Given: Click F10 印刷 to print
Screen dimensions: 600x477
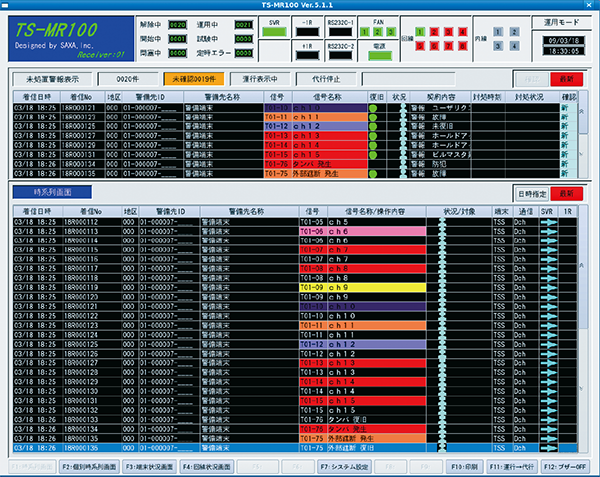Looking at the screenshot, I should coord(465,467).
